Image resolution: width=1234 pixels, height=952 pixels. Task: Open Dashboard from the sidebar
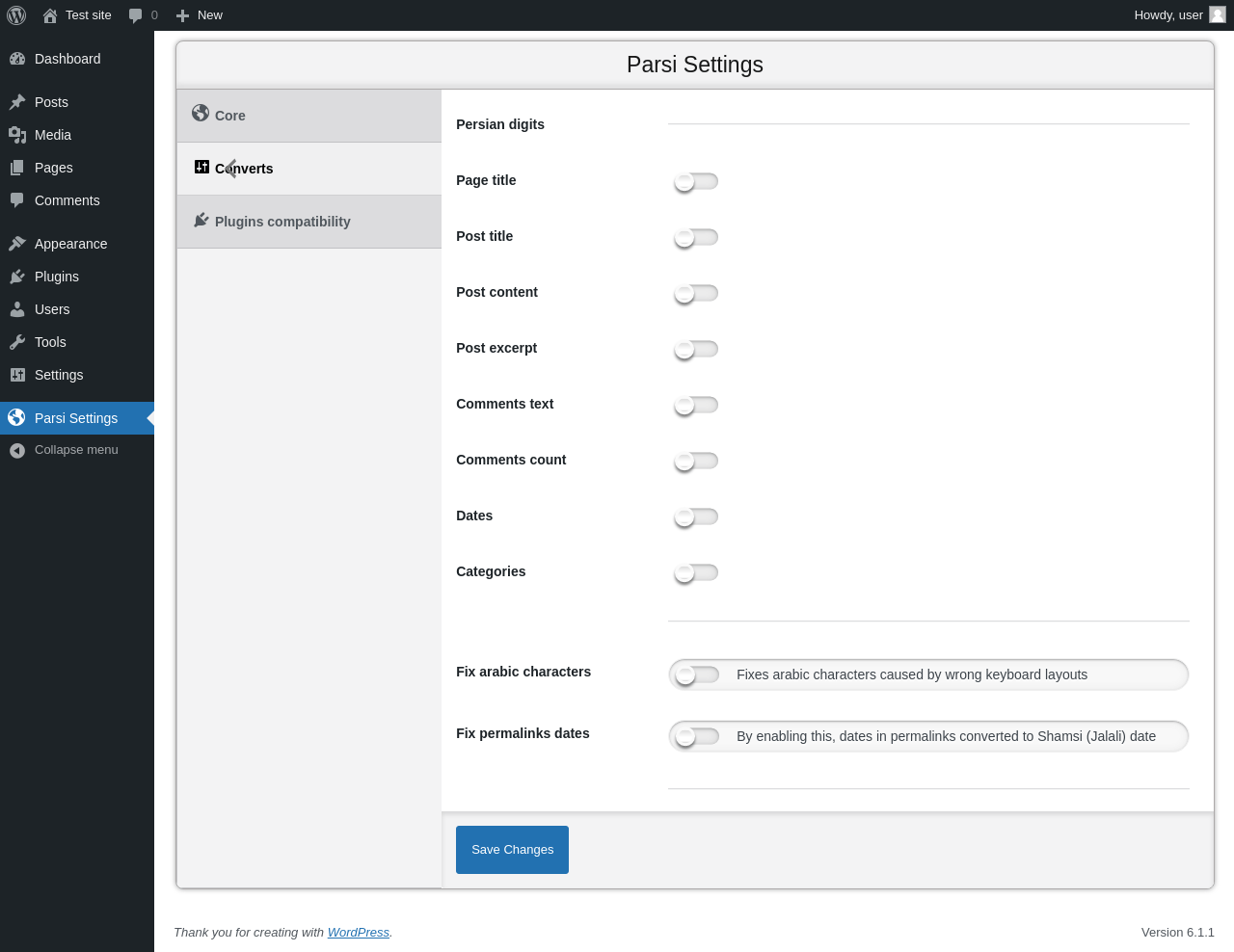point(67,59)
